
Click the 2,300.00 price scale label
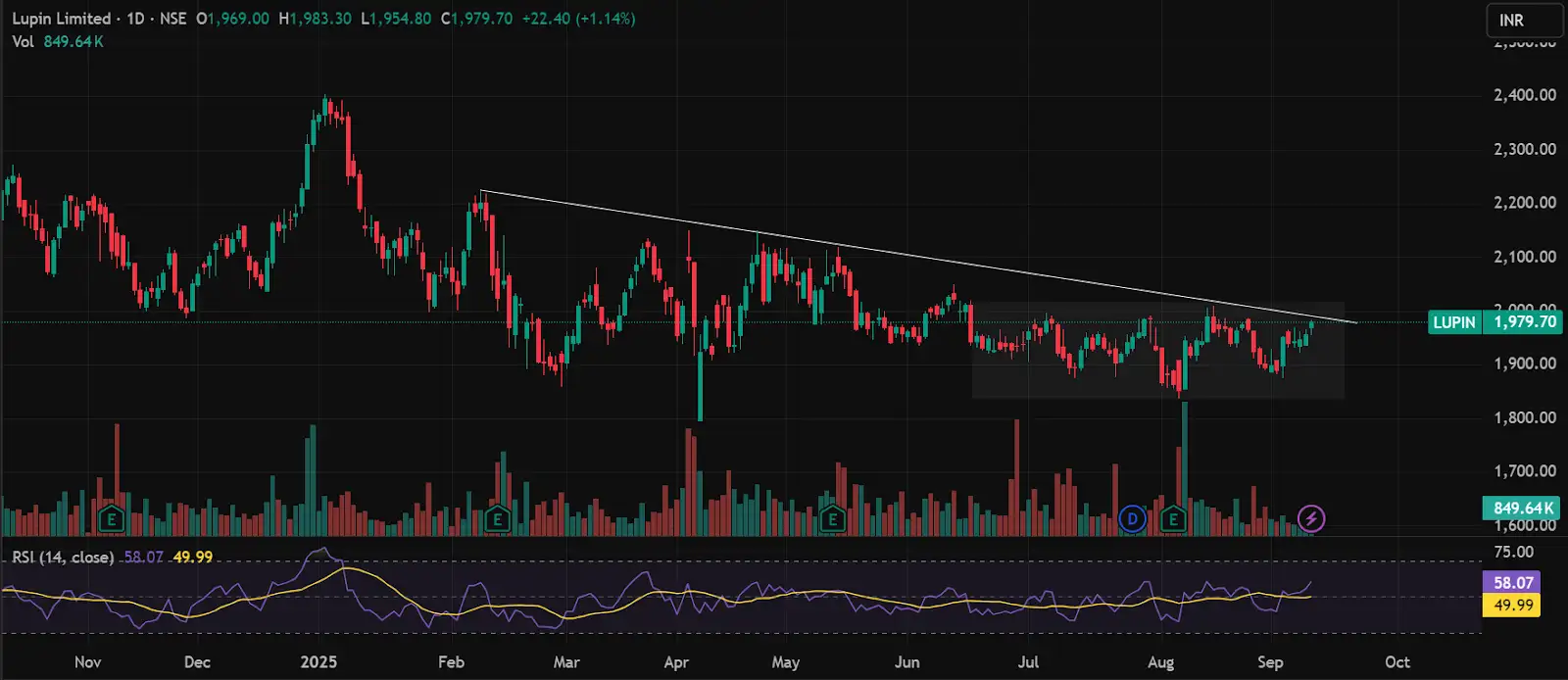tap(1525, 149)
